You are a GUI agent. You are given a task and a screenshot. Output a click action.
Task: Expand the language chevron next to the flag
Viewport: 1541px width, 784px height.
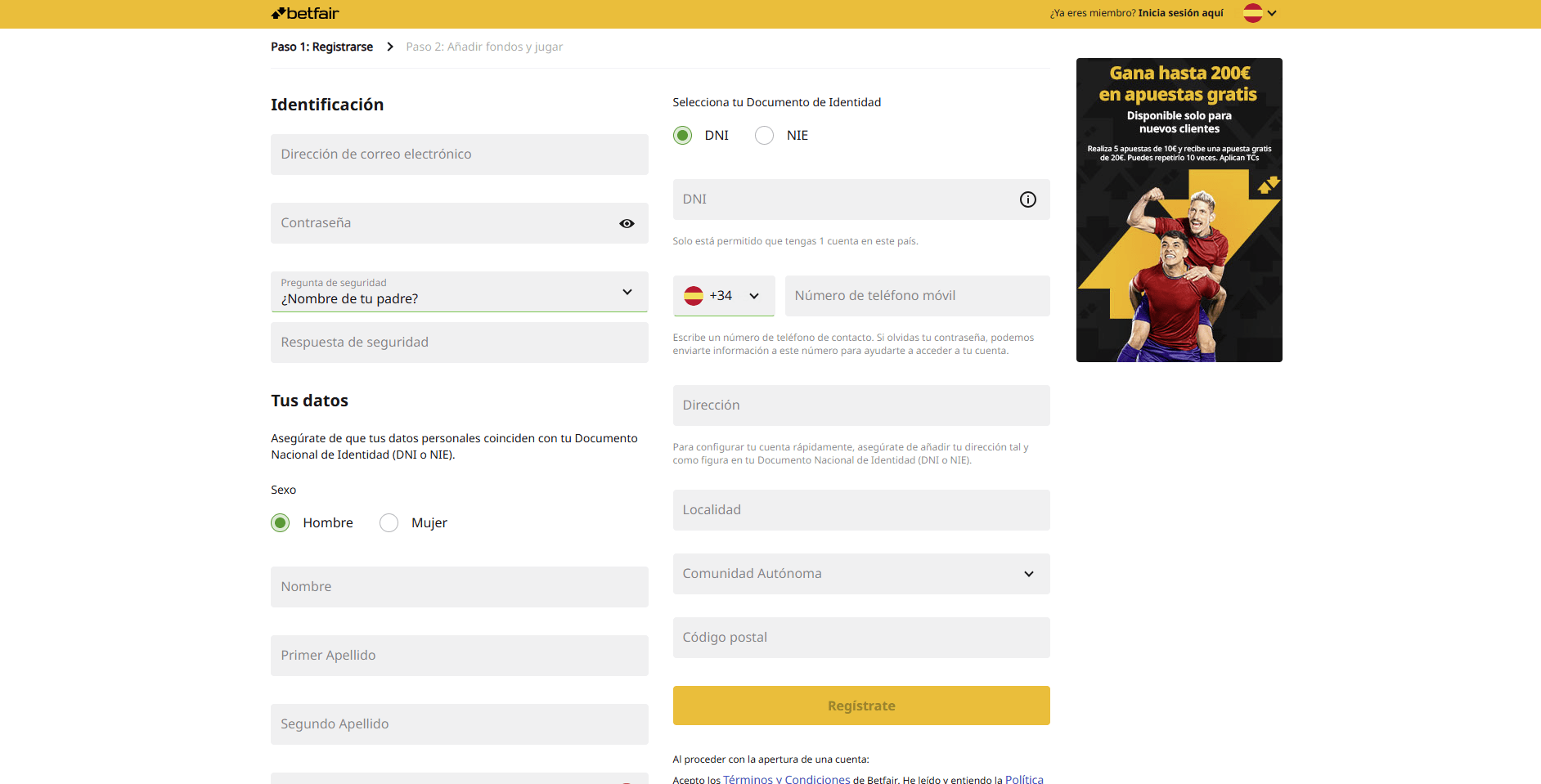1272,13
